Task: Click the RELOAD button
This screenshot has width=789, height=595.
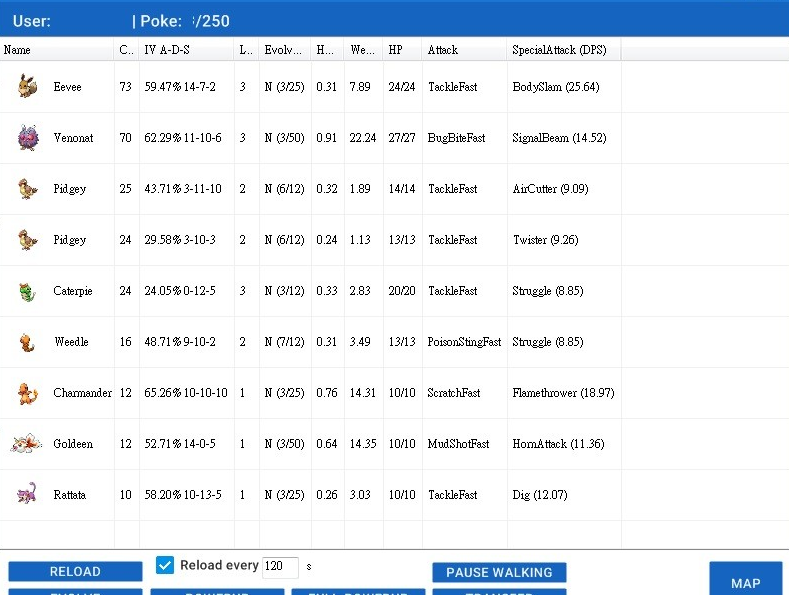Action: click(75, 571)
